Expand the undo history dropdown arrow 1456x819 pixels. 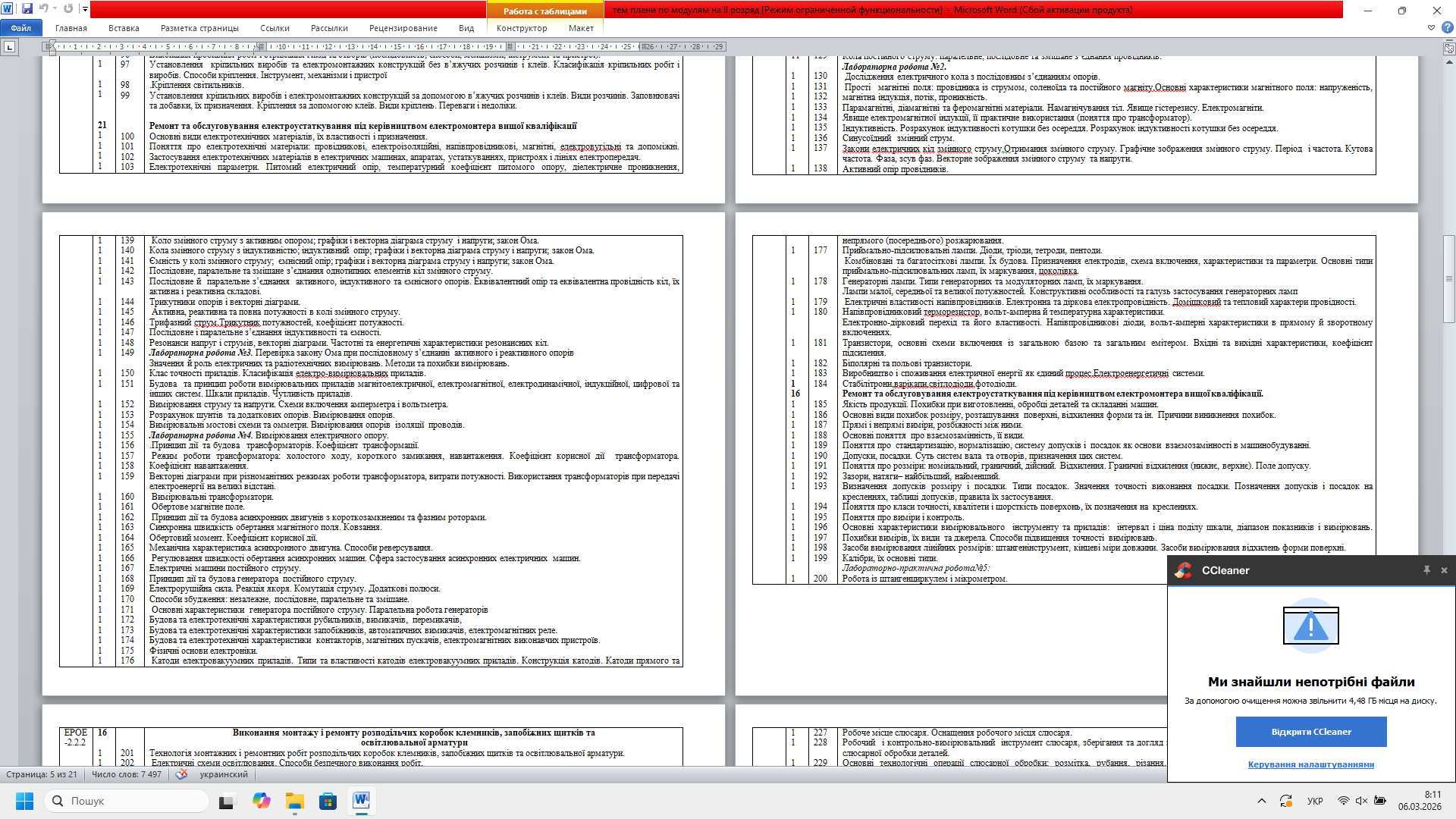(55, 9)
